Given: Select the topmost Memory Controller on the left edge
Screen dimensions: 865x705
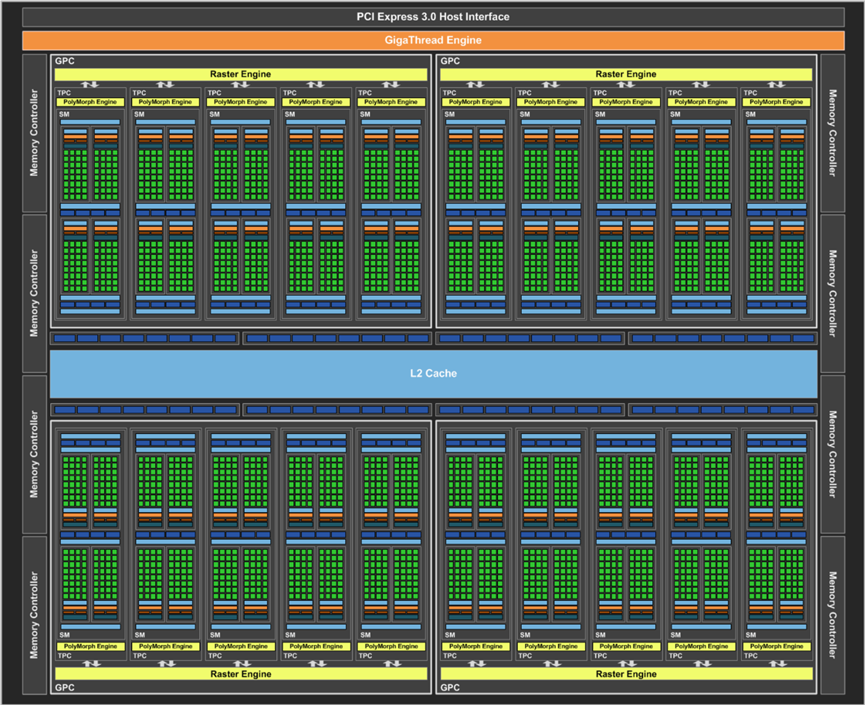Looking at the screenshot, I should (34, 133).
